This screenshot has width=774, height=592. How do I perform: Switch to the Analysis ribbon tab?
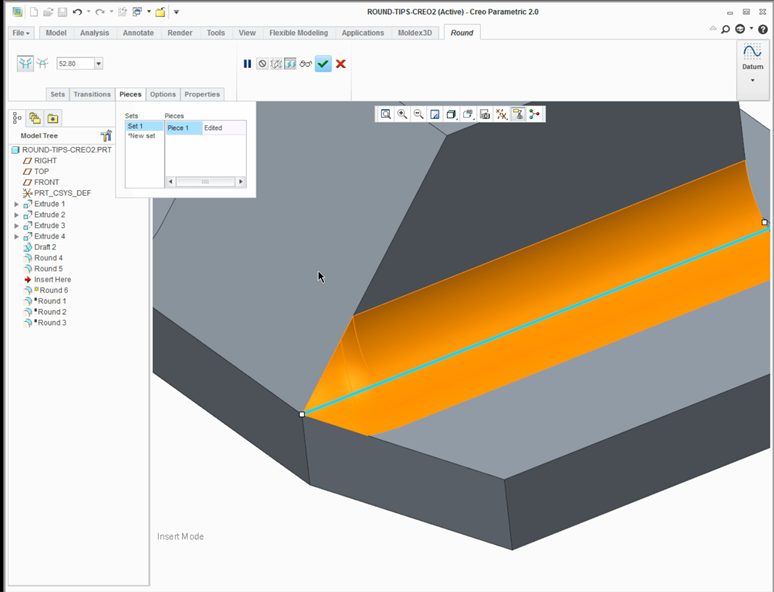pyautogui.click(x=94, y=33)
